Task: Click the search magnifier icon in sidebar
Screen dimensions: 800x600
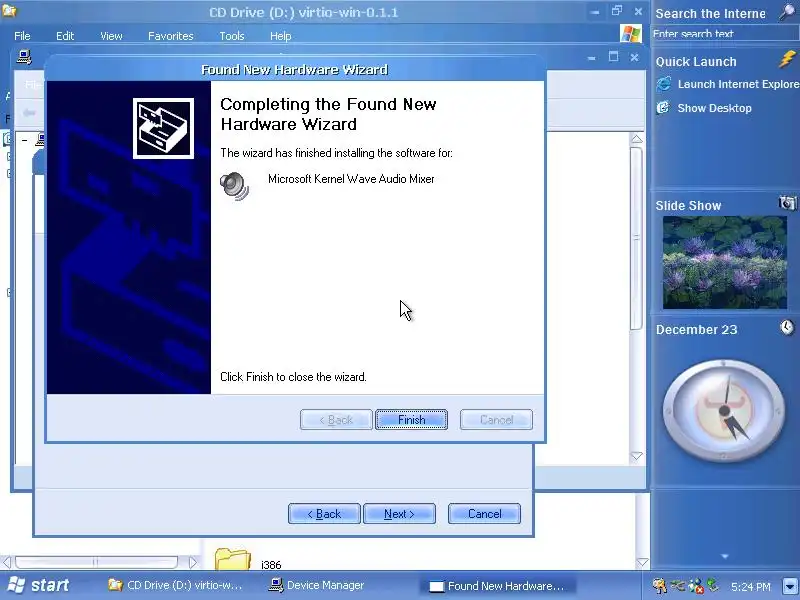Action: tap(787, 12)
